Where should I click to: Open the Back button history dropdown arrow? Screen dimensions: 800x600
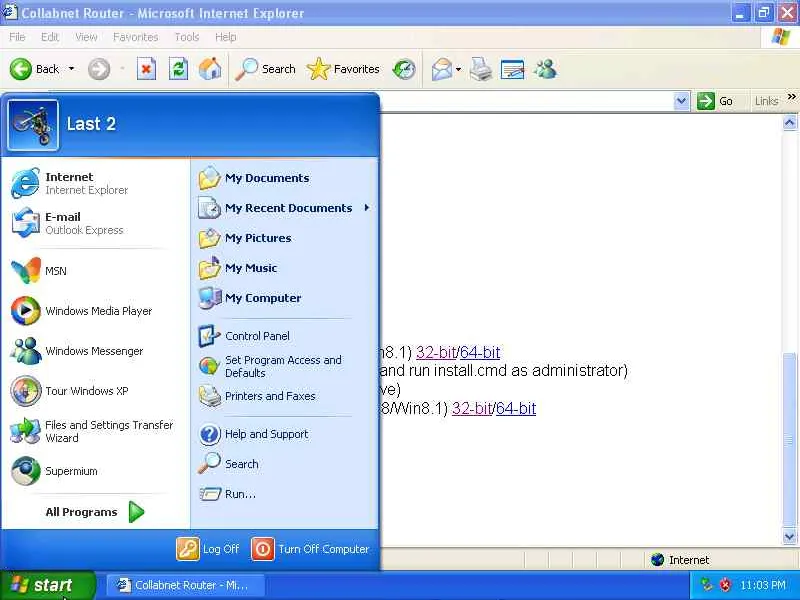click(71, 69)
